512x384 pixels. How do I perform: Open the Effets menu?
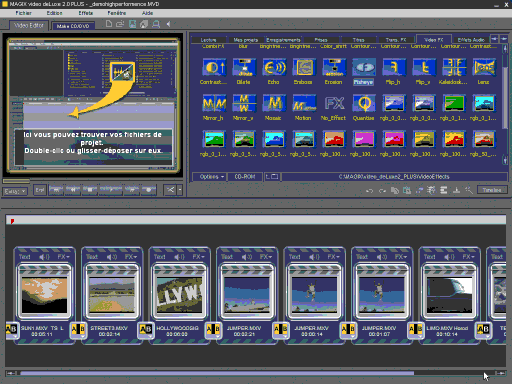(x=86, y=13)
